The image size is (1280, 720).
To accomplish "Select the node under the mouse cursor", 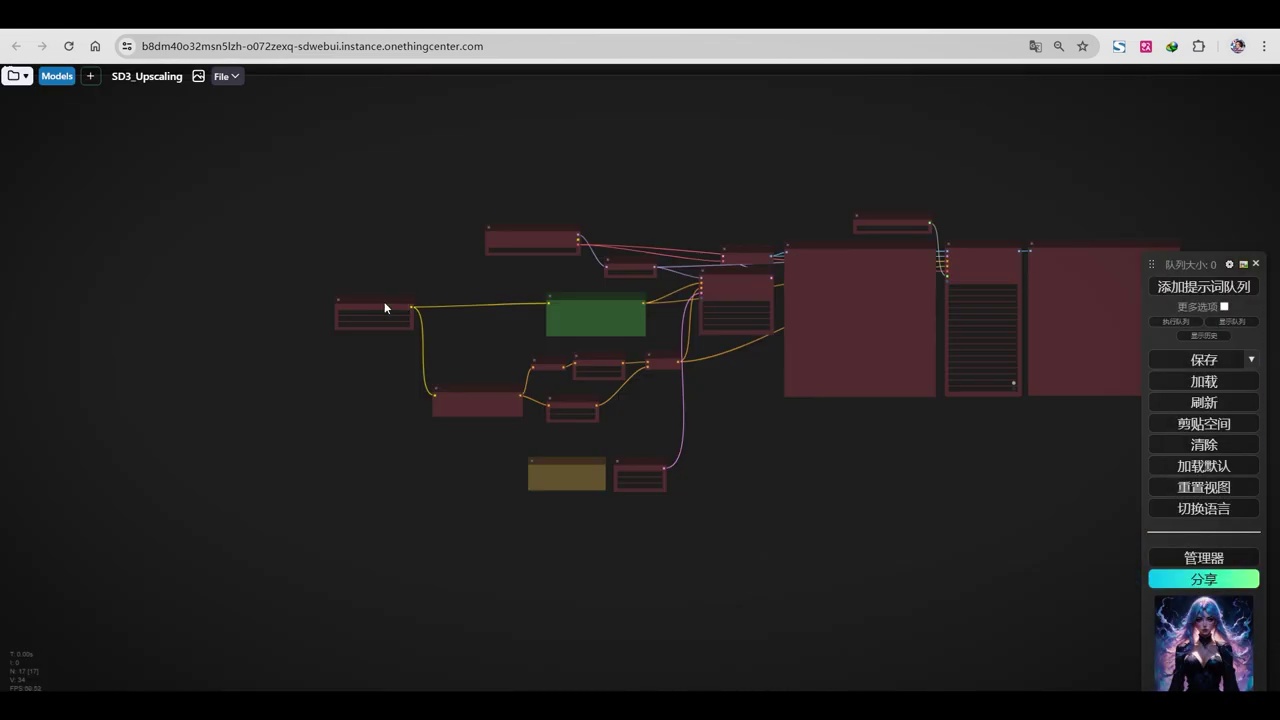I will point(374,314).
